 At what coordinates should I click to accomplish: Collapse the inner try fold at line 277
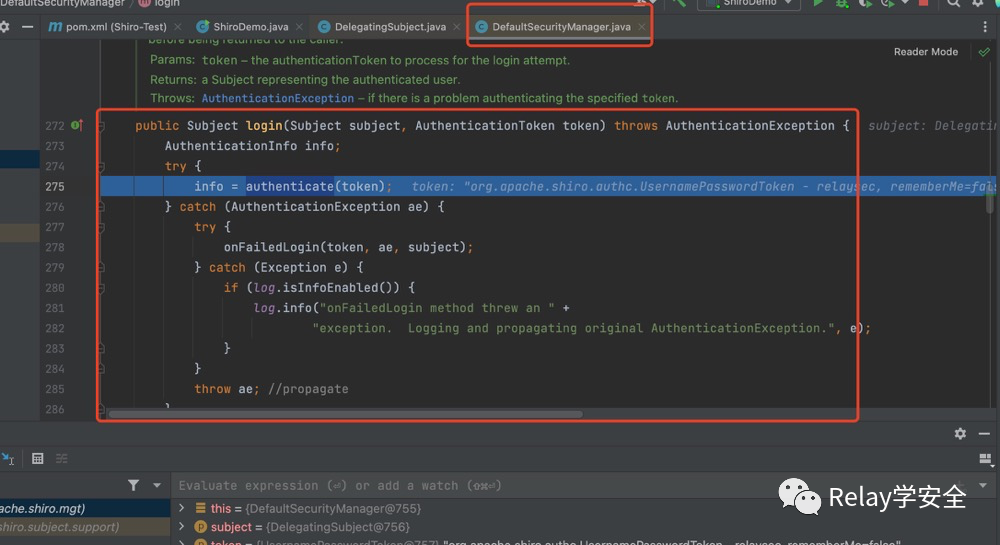(101, 228)
